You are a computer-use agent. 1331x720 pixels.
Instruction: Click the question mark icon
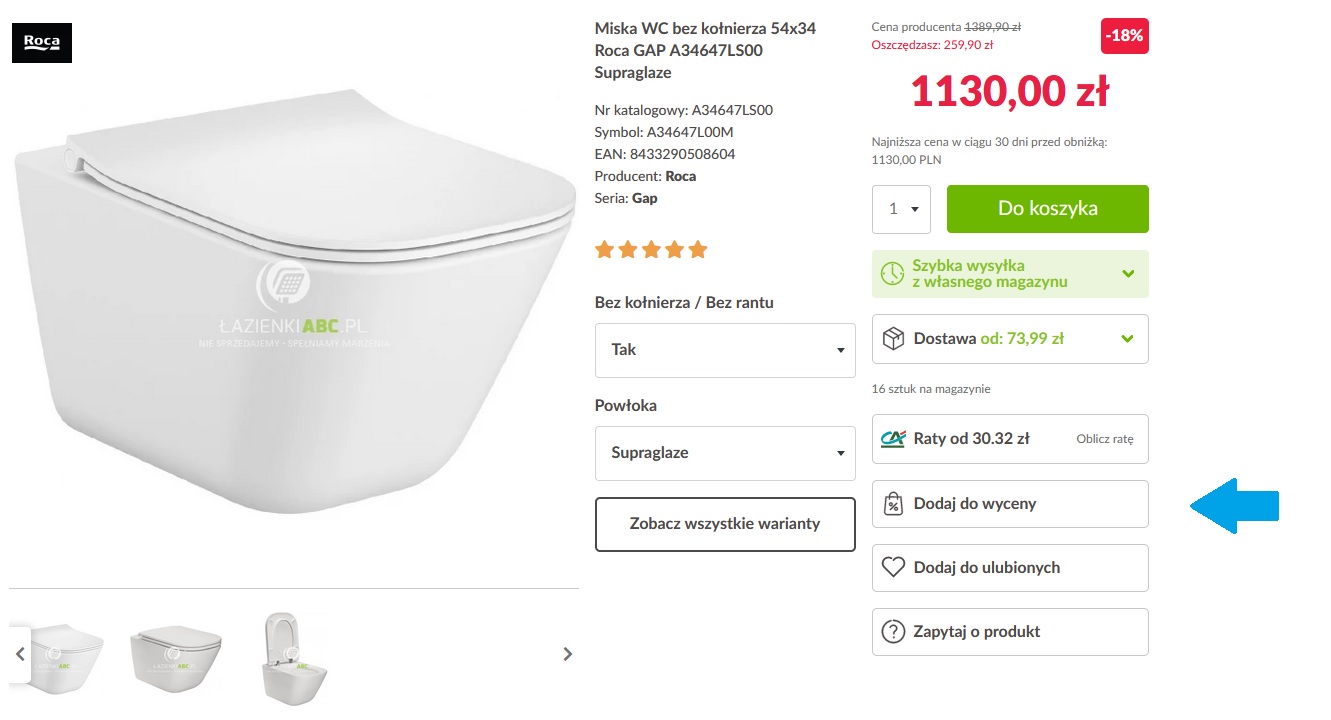[893, 632]
